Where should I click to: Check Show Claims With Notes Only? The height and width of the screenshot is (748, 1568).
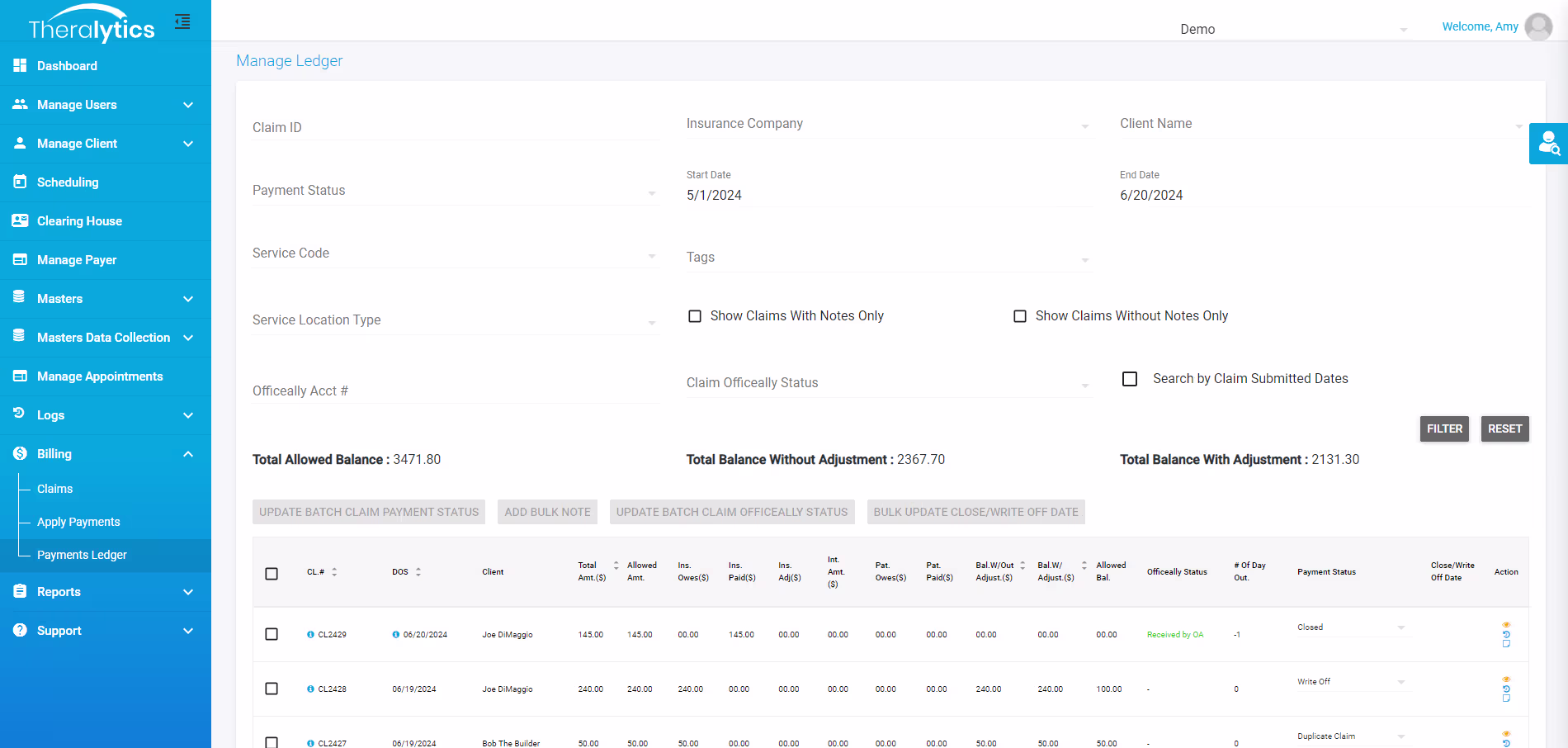pyautogui.click(x=695, y=316)
